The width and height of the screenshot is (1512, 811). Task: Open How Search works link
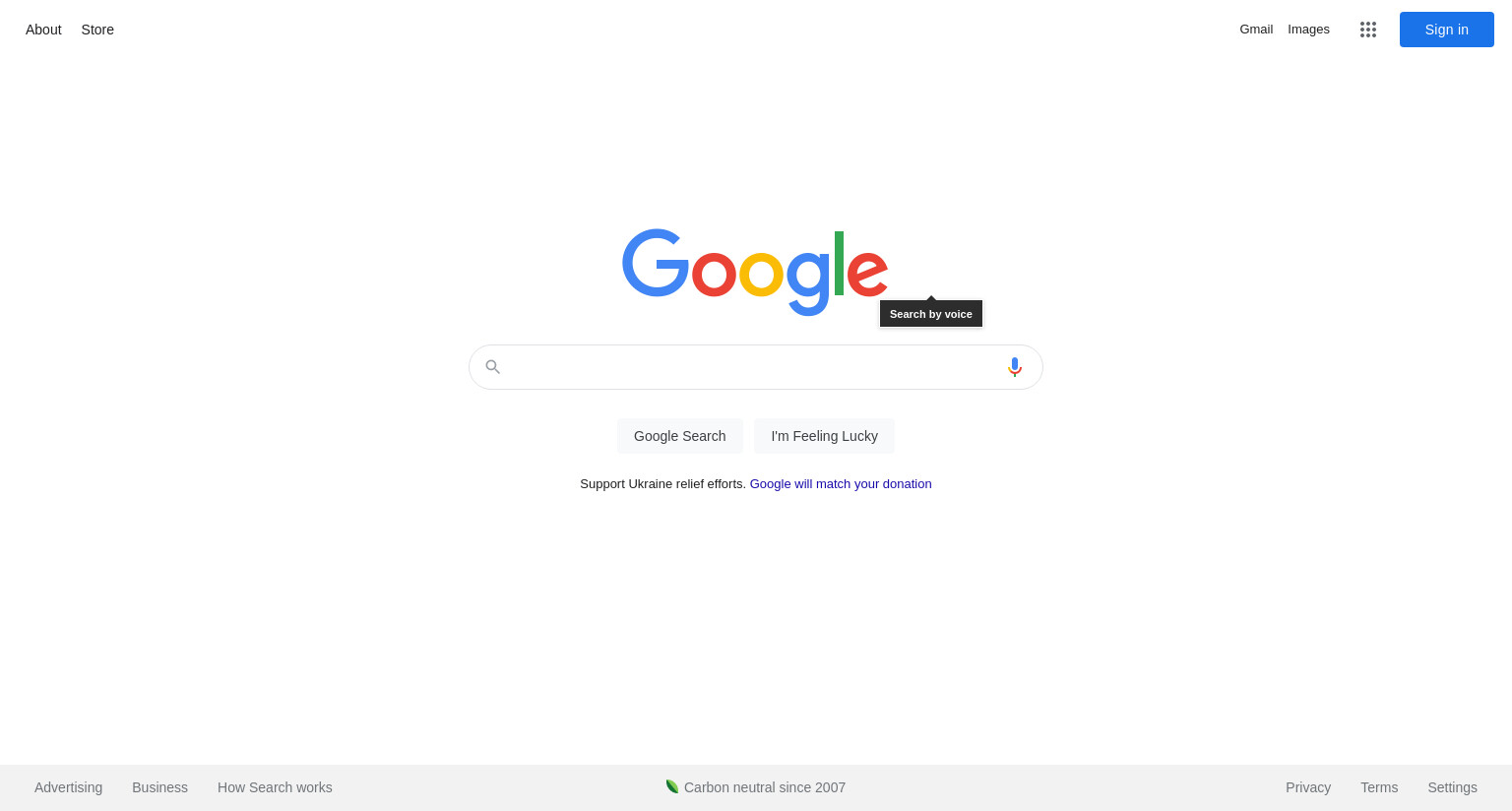tap(275, 787)
